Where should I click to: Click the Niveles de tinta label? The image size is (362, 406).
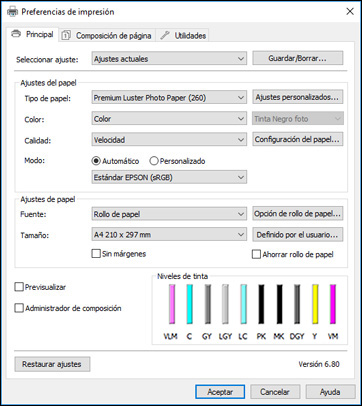182,276
